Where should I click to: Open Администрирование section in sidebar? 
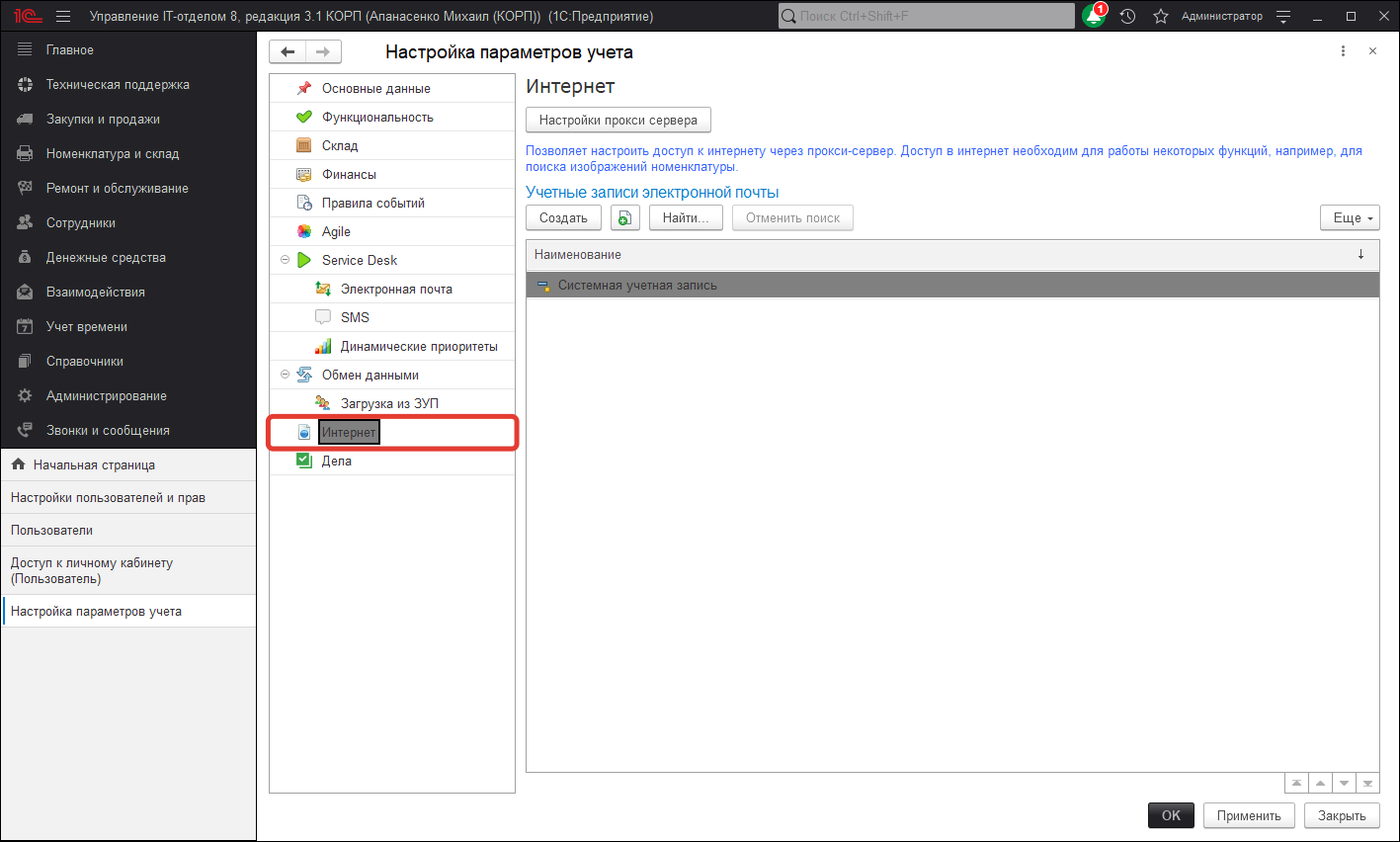(x=106, y=395)
